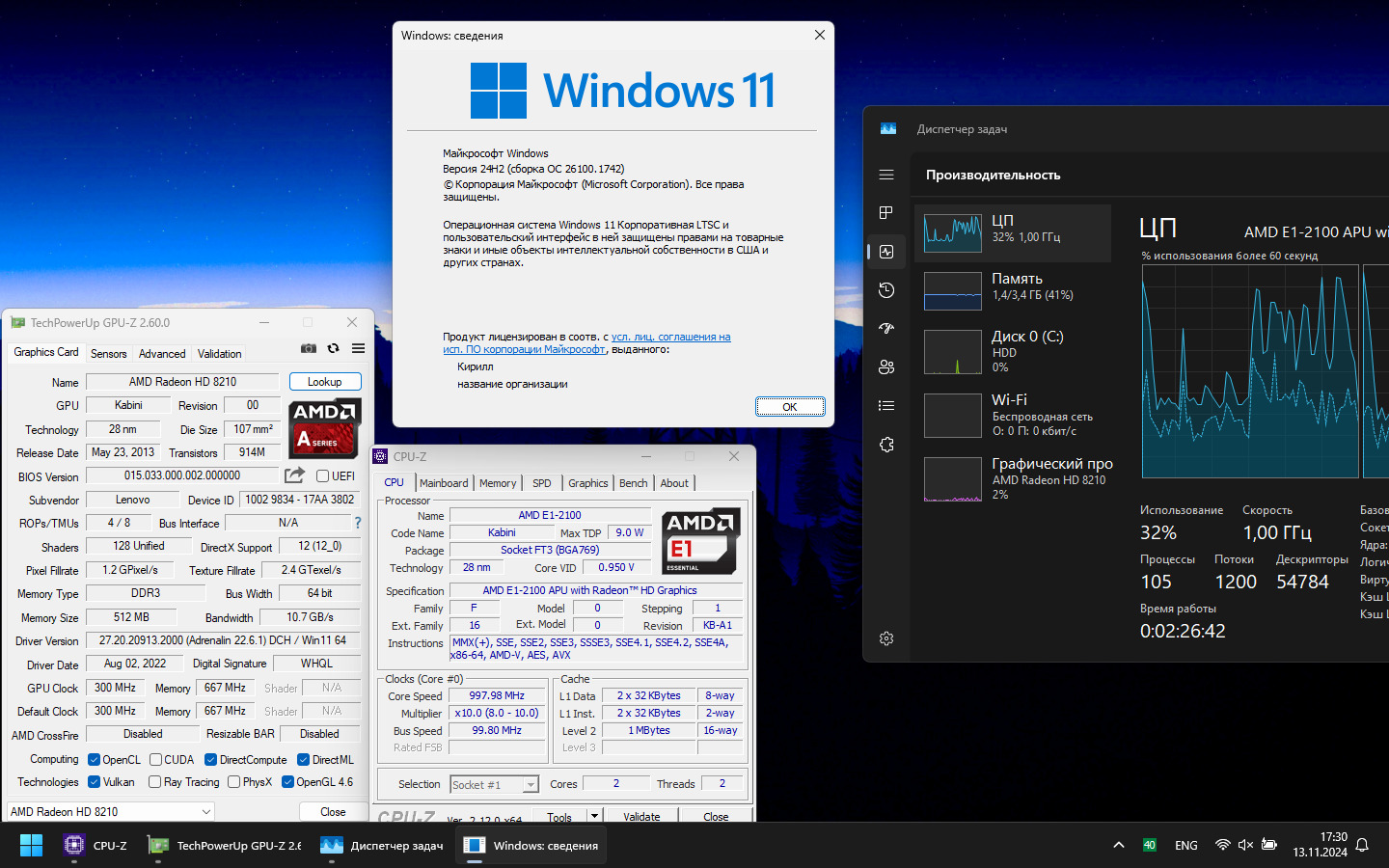Switch to the Mainboard tab in CPU-Z
1389x868 pixels.
coord(444,483)
